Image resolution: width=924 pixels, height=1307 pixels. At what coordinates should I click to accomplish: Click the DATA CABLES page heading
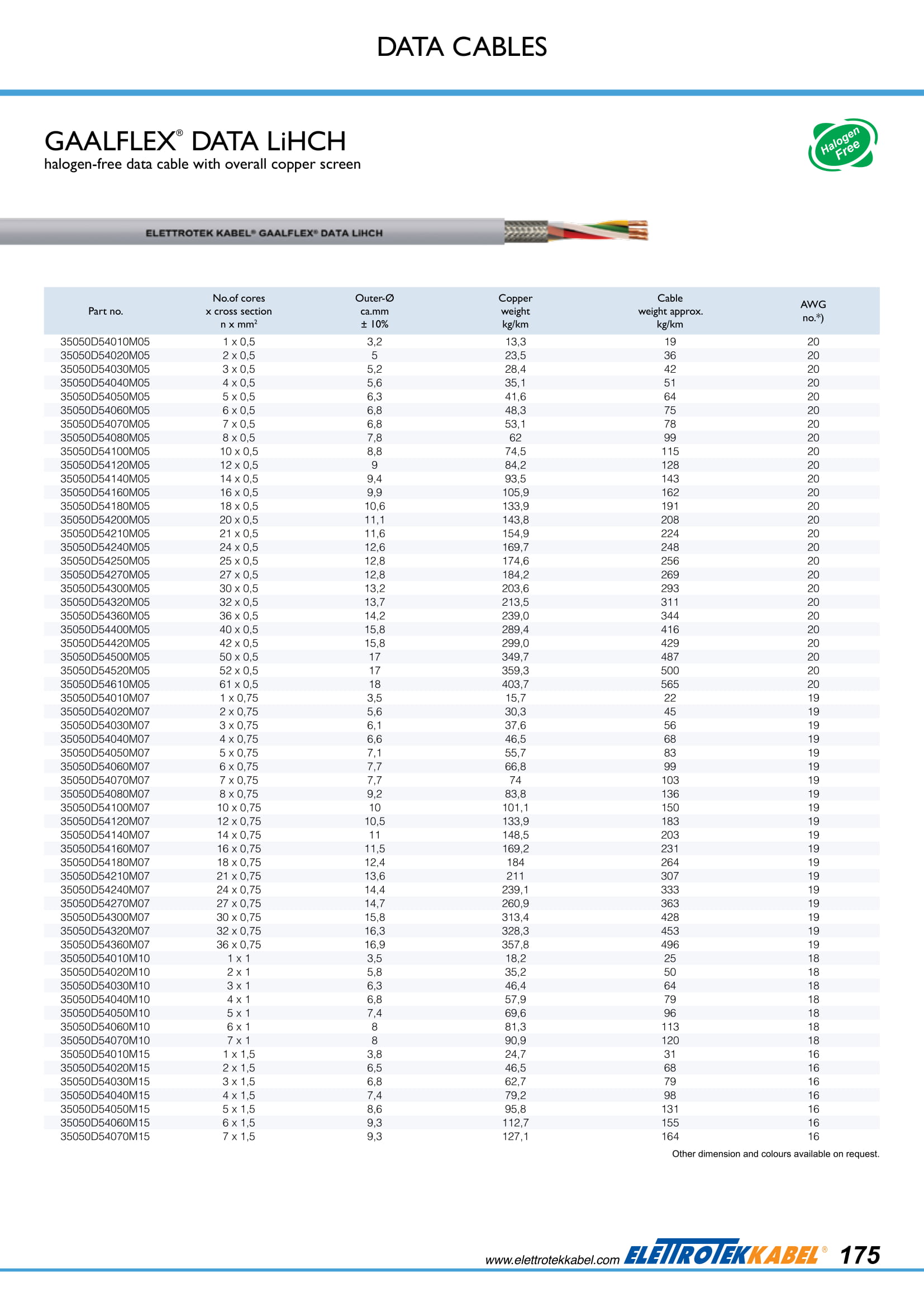[461, 47]
